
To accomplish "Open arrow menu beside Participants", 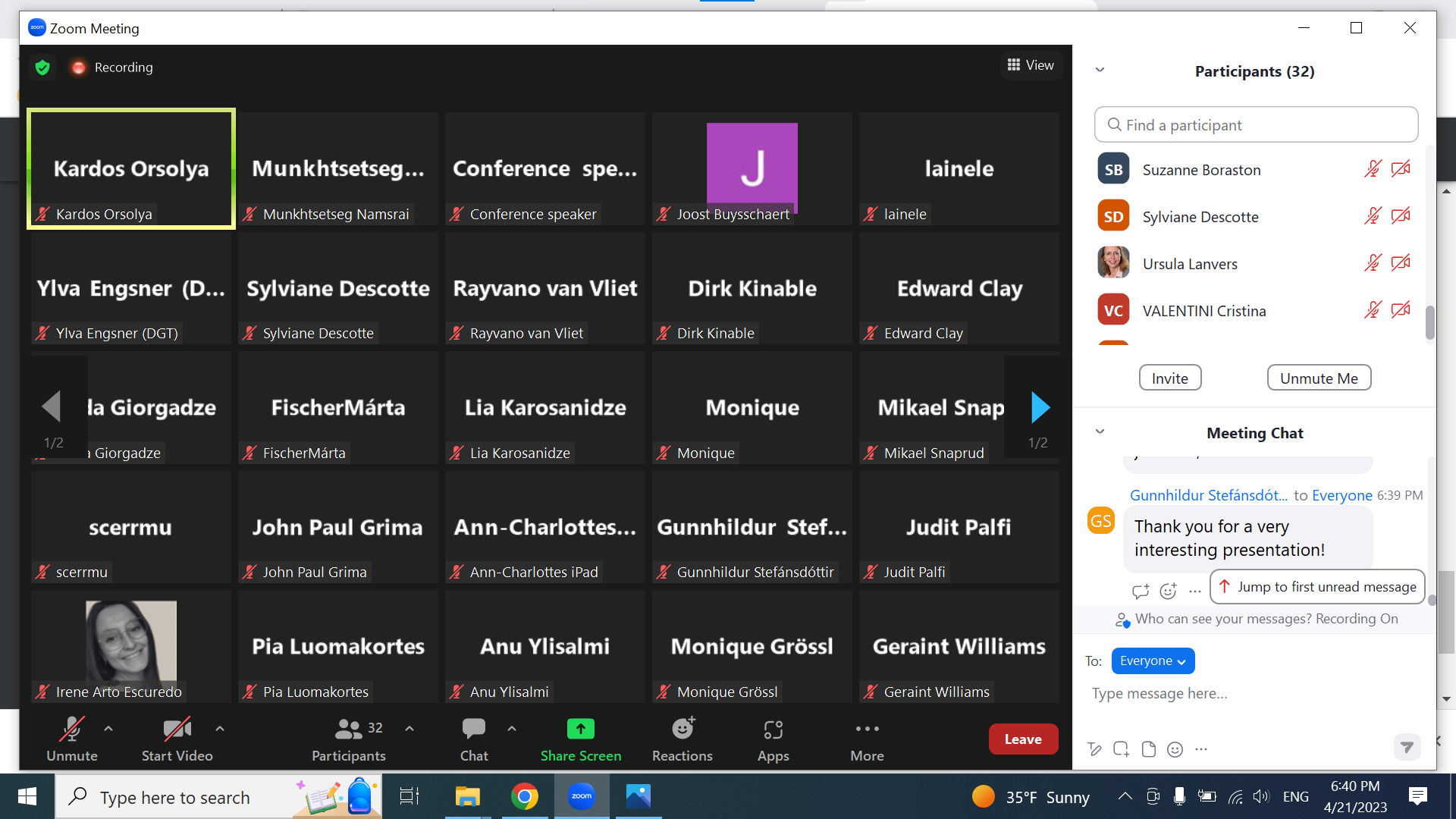I will click(409, 729).
